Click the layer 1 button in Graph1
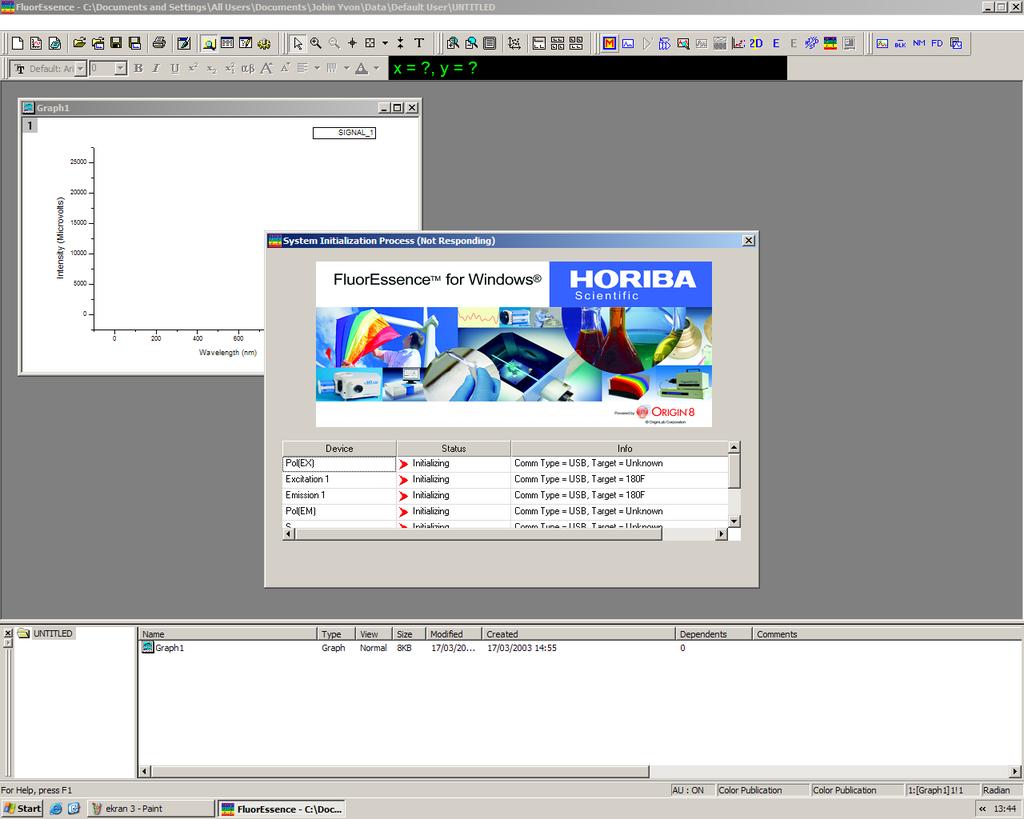This screenshot has height=819, width=1024. (30, 125)
